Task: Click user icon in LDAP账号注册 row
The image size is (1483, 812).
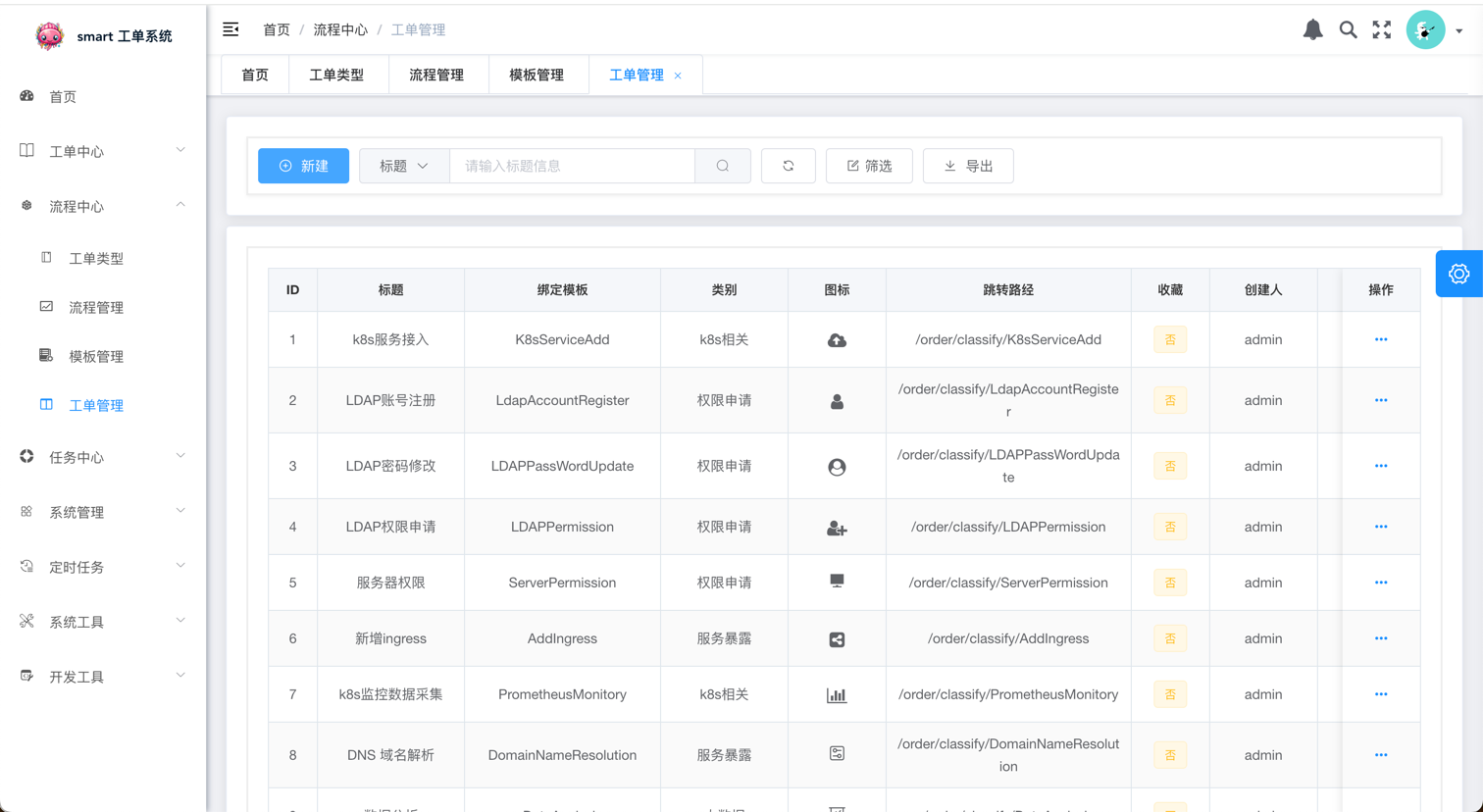Action: click(837, 401)
